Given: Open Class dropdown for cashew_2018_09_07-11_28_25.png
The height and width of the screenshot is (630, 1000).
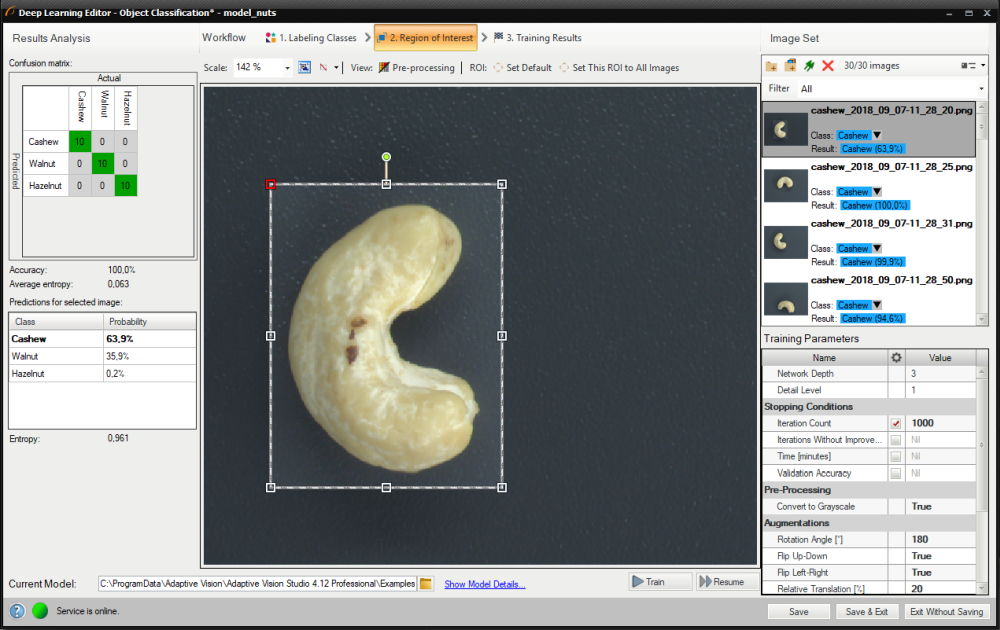Looking at the screenshot, I should [877, 192].
